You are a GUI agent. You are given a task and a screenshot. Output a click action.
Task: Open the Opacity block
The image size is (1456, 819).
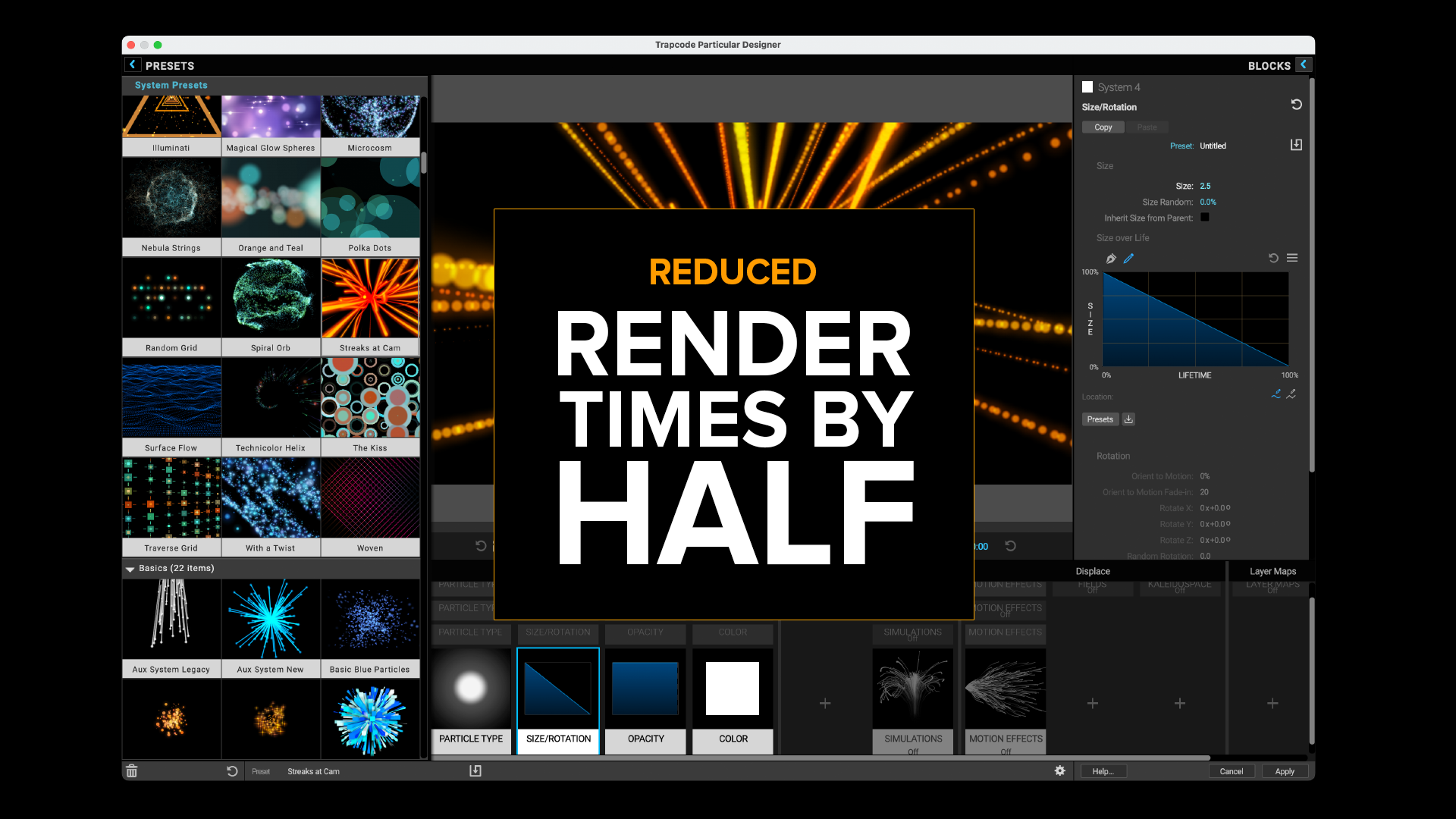tap(645, 701)
